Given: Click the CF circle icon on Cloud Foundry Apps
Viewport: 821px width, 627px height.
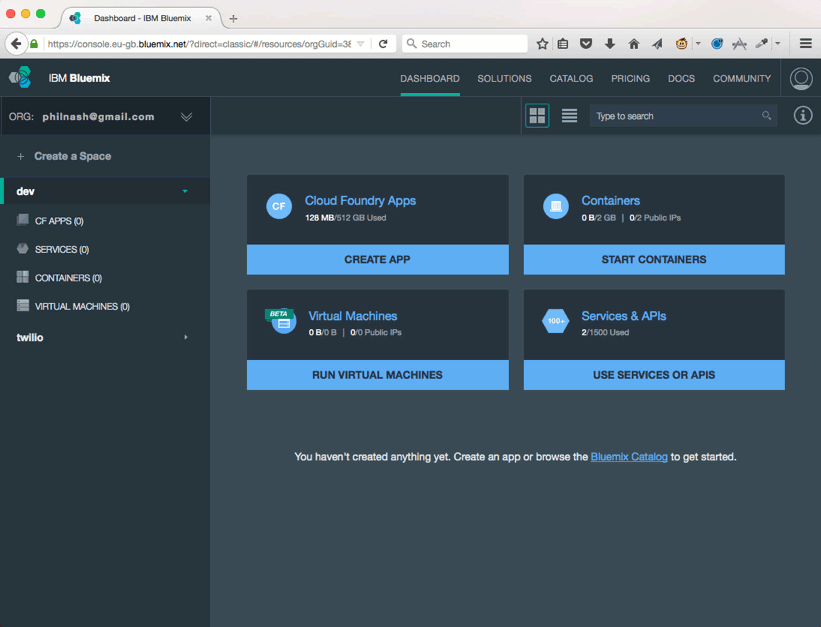Looking at the screenshot, I should tap(279, 206).
